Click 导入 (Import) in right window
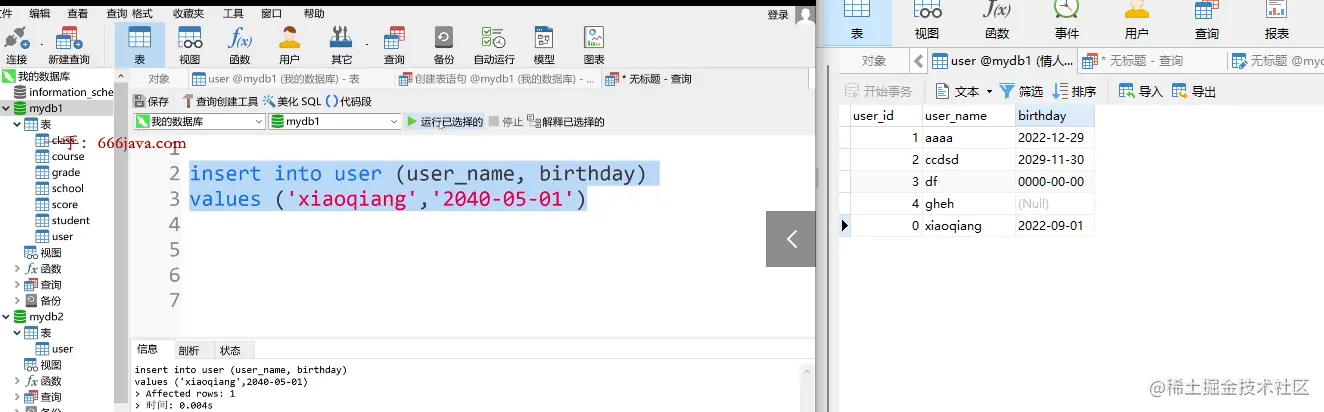 (x=1141, y=91)
